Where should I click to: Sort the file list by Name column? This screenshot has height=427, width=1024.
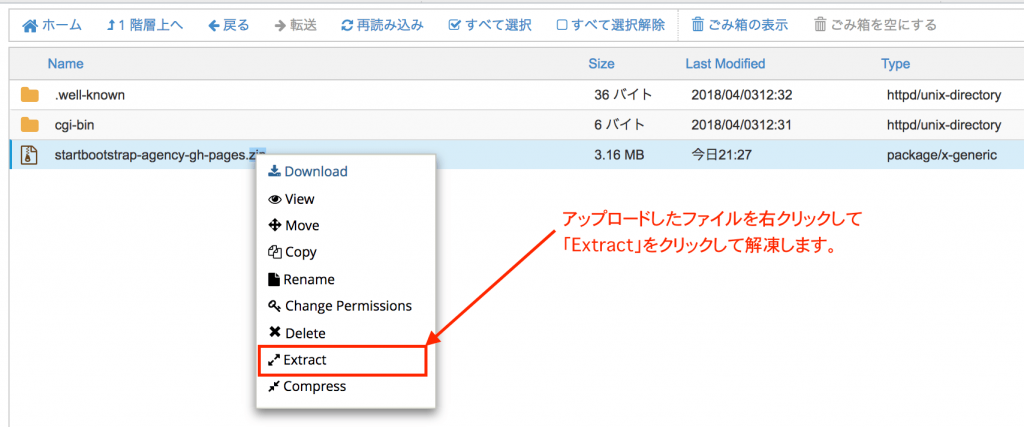(65, 64)
